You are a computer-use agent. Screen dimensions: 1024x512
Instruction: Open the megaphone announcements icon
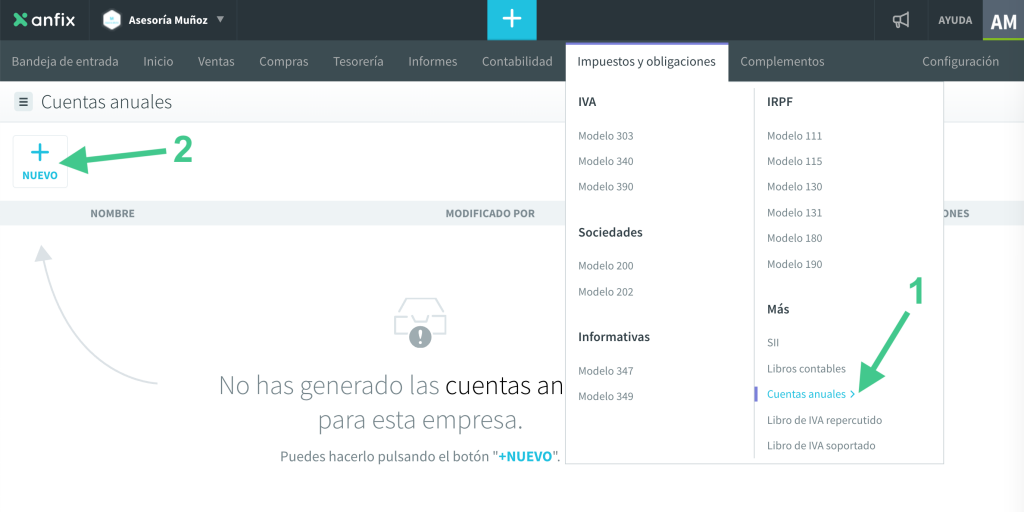point(901,20)
